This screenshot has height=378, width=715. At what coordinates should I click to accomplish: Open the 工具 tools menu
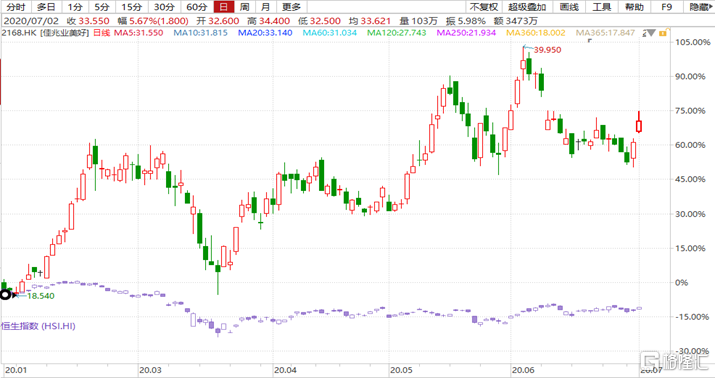[x=601, y=7]
